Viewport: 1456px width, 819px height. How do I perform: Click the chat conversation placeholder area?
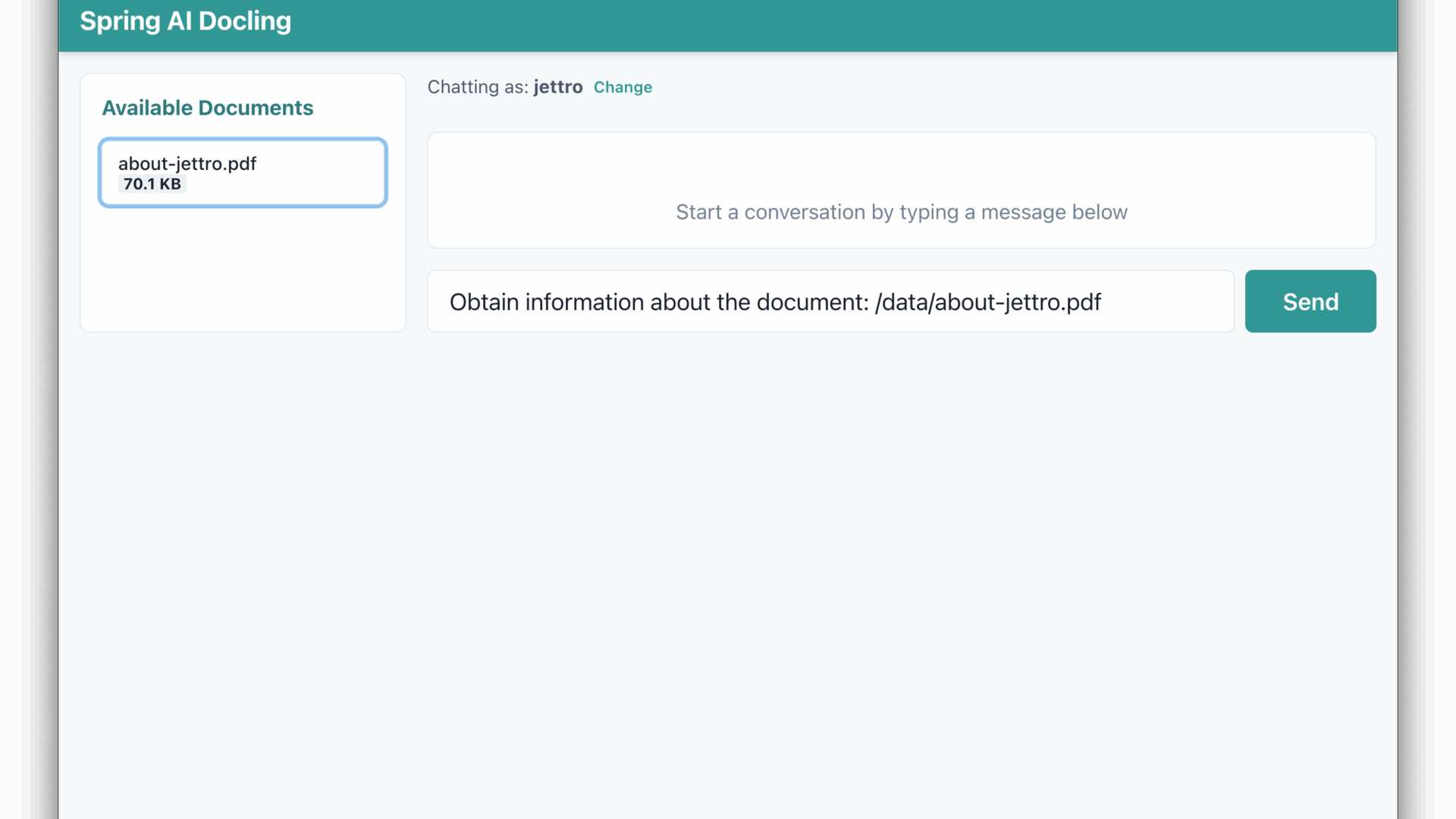tap(901, 190)
